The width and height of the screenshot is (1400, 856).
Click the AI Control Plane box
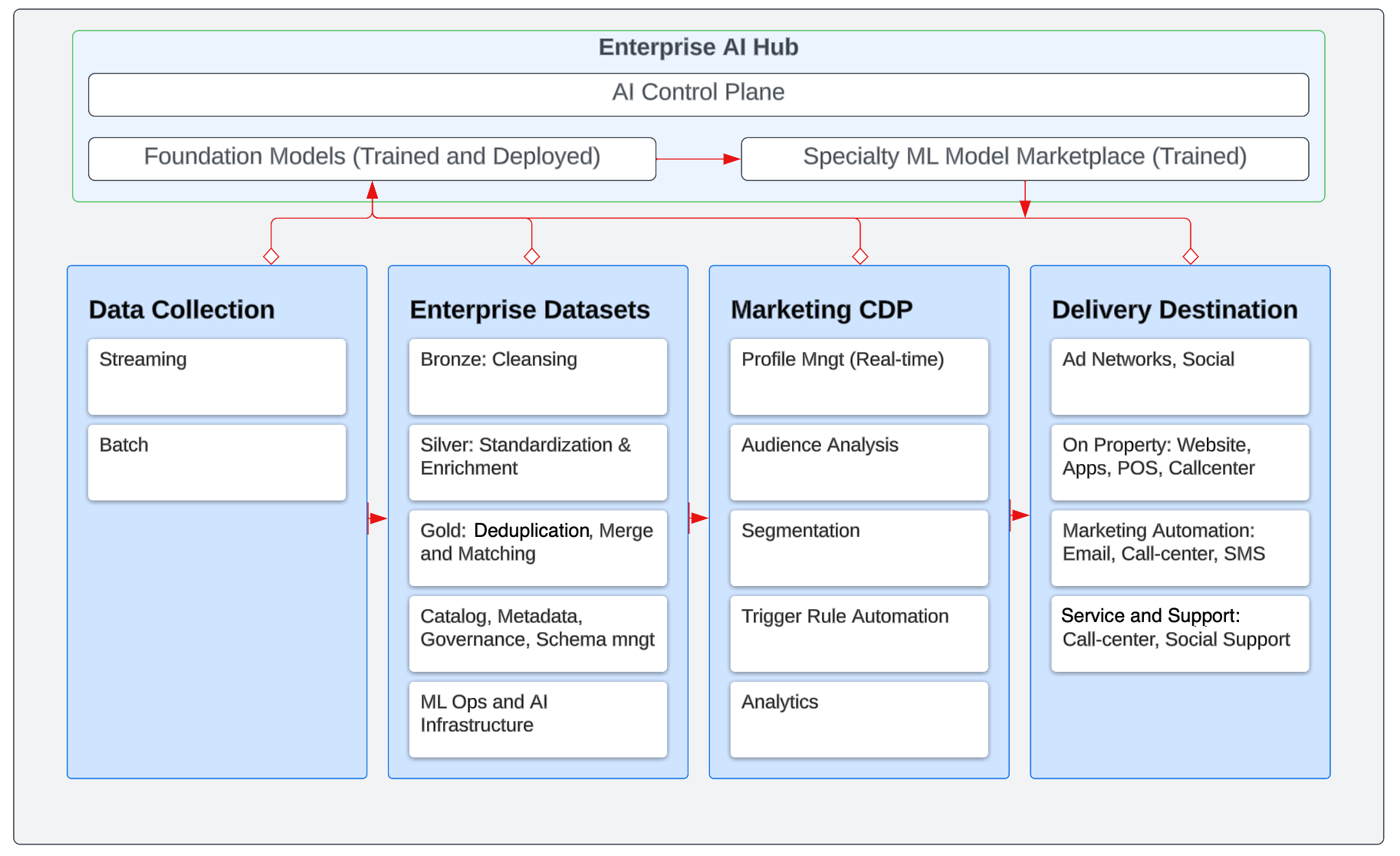[698, 95]
